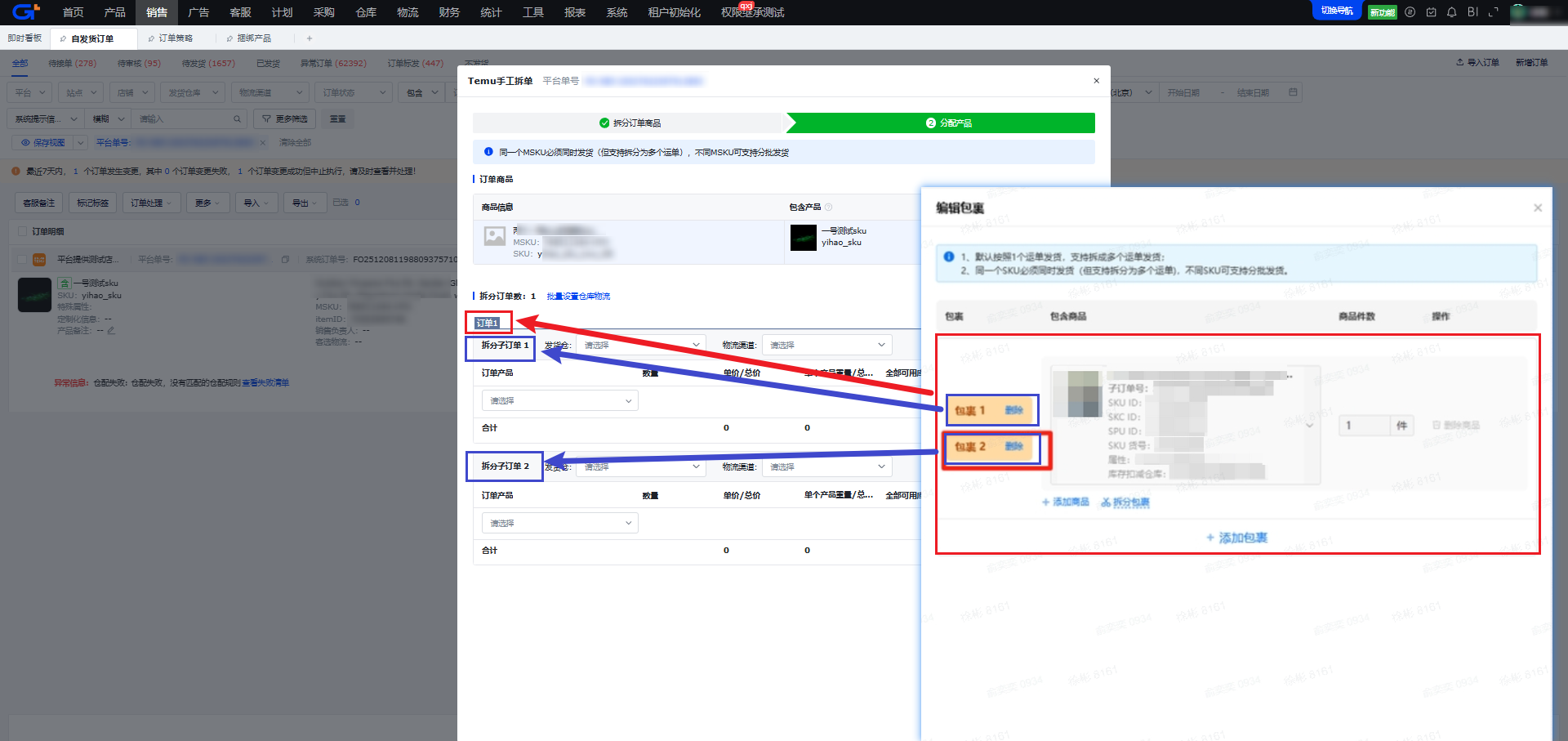The image size is (1568, 741).
Task: Expand the 订单处理 menu button
Action: (151, 203)
